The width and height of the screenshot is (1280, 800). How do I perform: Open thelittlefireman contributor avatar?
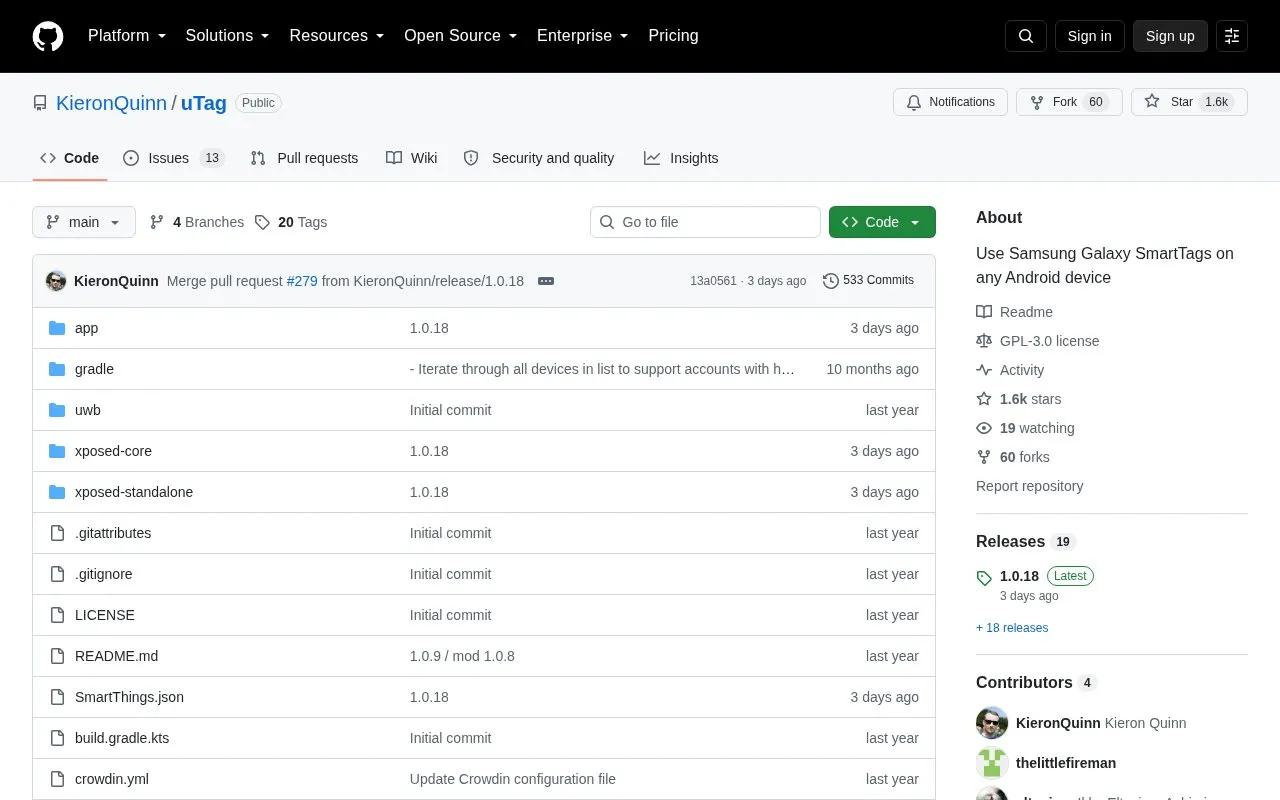tap(992, 763)
